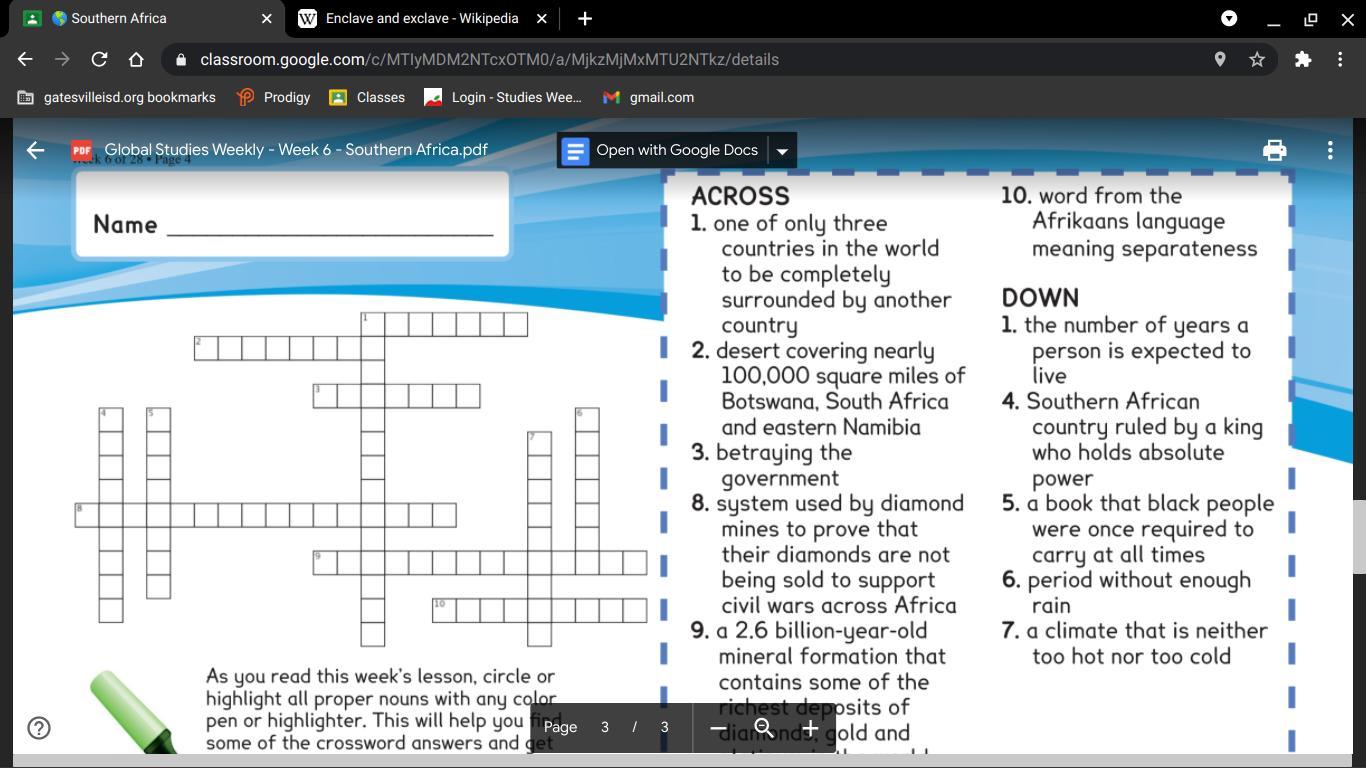Open the Login - Studies Weekly bookmark

(x=503, y=97)
